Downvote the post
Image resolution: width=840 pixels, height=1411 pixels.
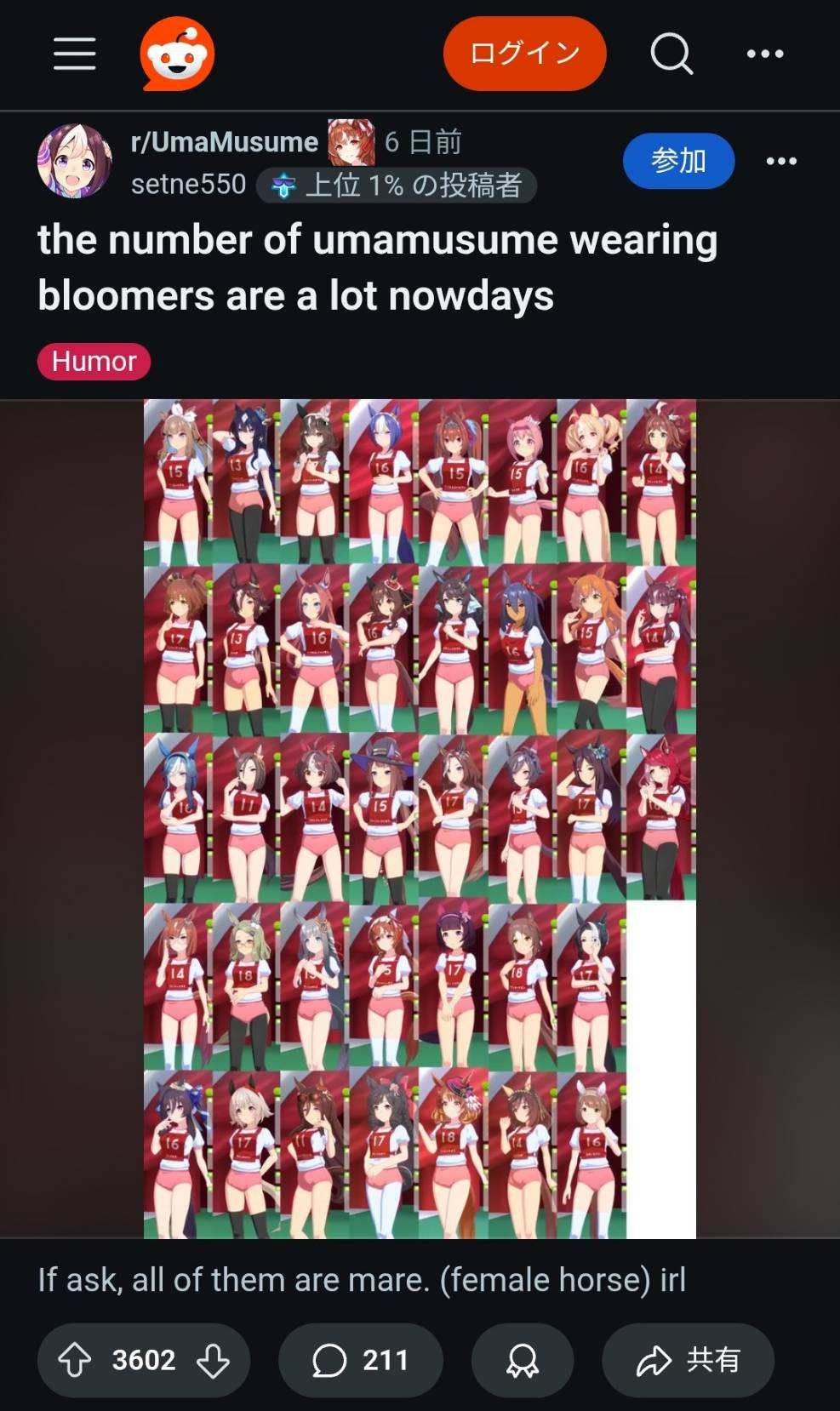[213, 1359]
